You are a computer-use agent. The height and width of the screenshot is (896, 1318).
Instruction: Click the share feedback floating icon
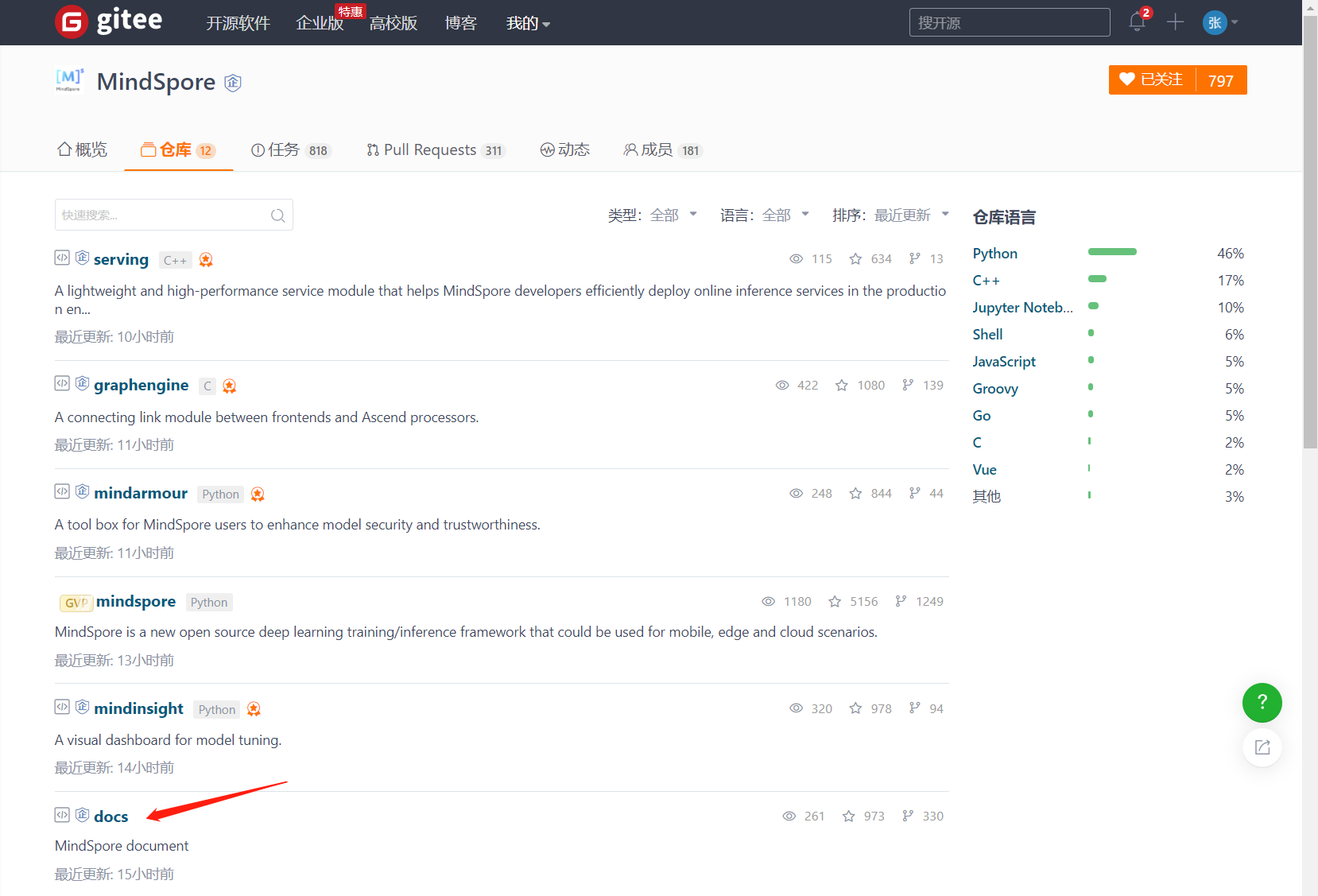(1262, 747)
